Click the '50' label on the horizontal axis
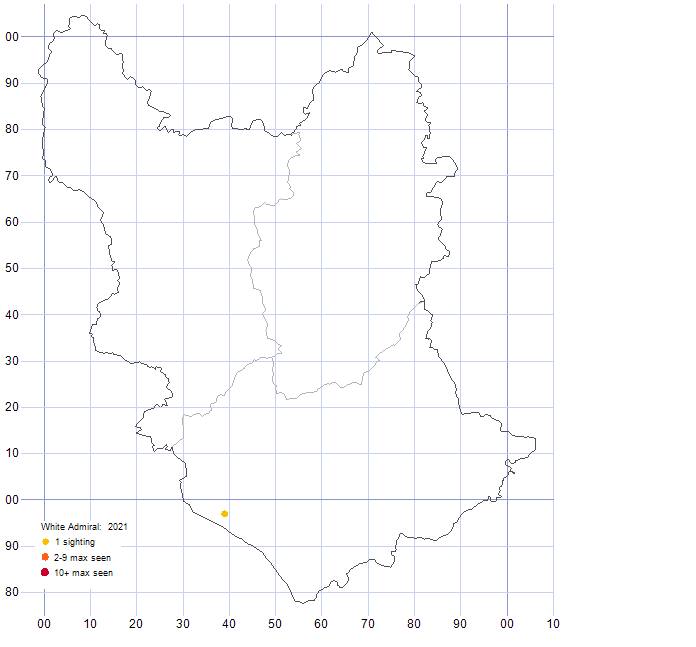The height and width of the screenshot is (647, 696). [x=275, y=623]
